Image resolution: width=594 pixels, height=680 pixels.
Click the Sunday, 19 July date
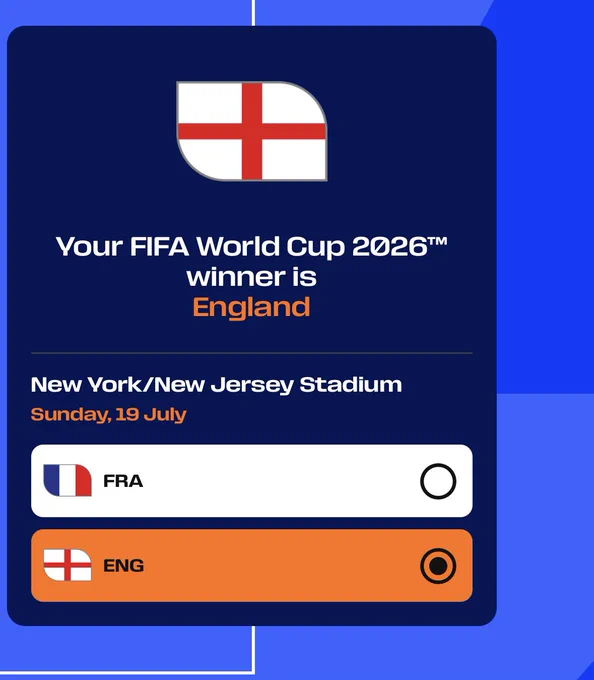coord(109,415)
